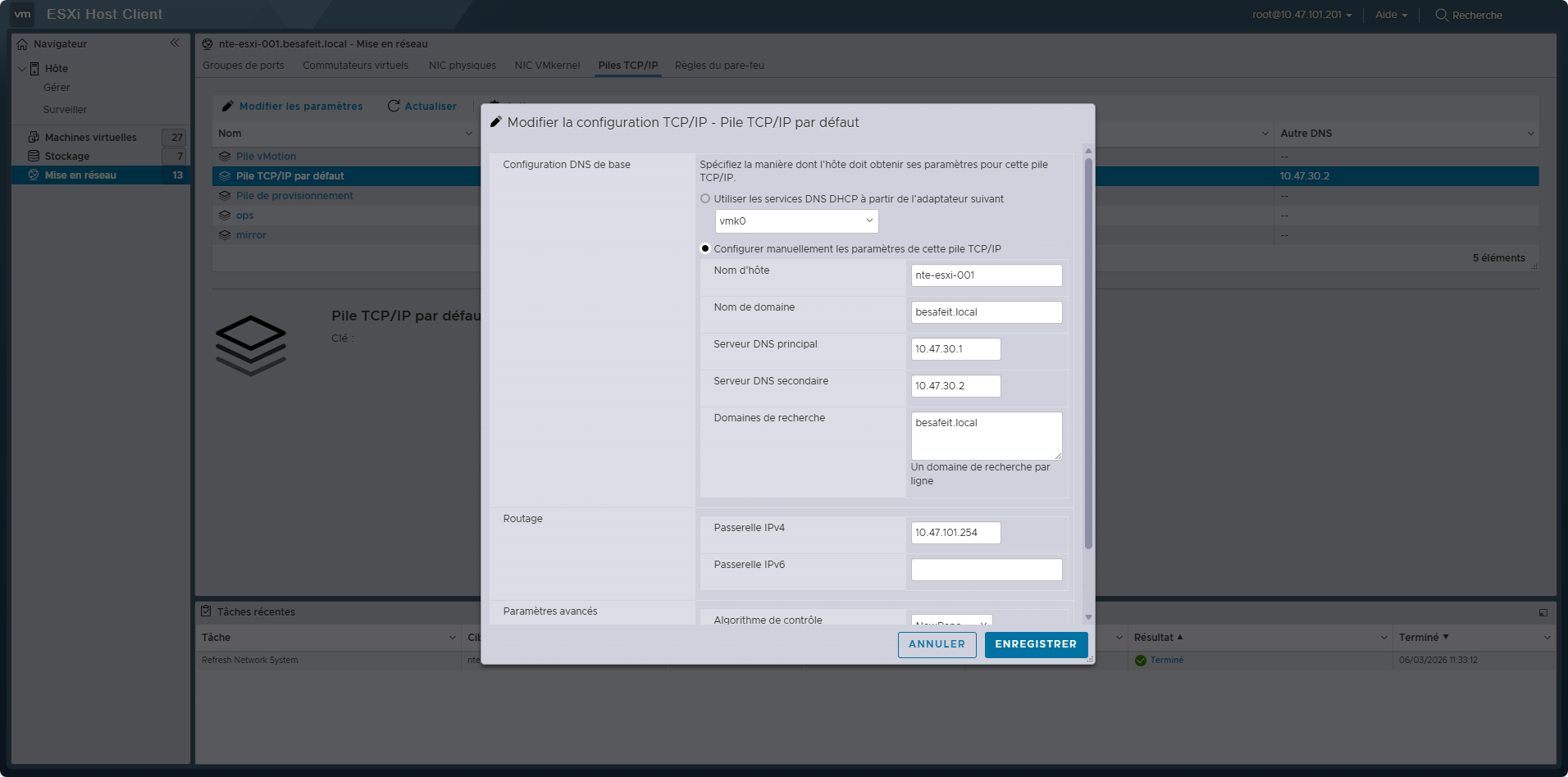Viewport: 1568px width, 777px height.
Task: Click the ENREGISTRER button
Action: [x=1036, y=644]
